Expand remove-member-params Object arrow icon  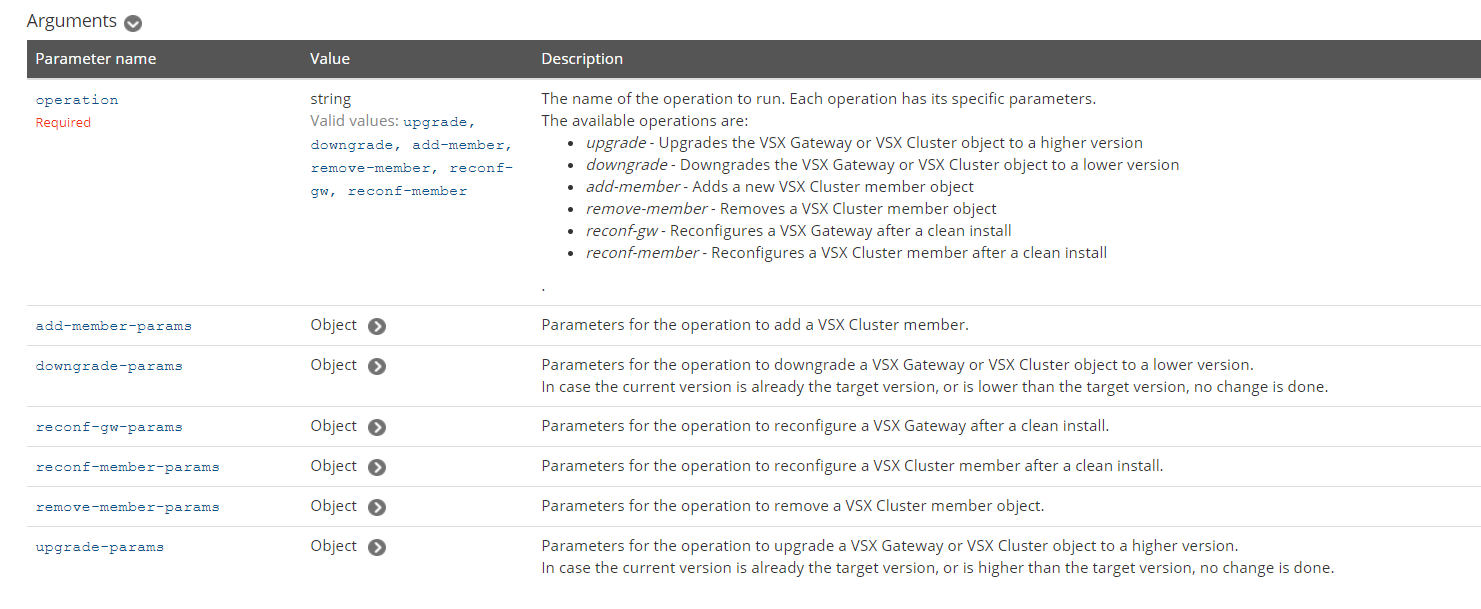(x=376, y=507)
